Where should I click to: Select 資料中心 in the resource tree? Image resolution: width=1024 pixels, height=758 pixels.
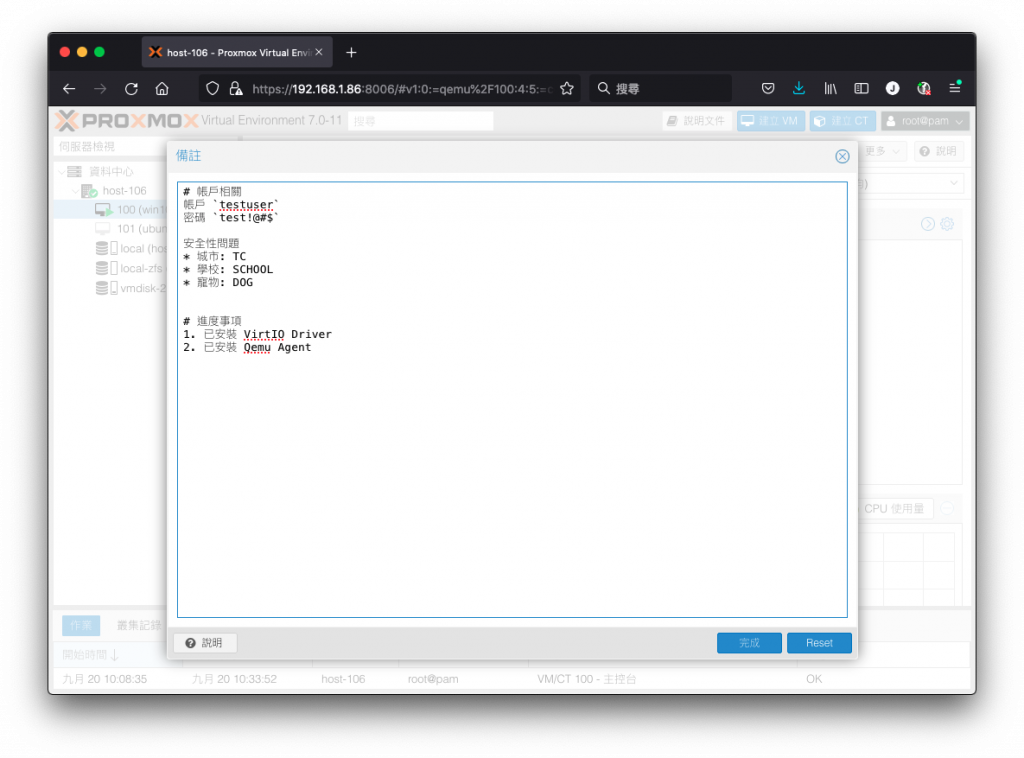click(110, 171)
